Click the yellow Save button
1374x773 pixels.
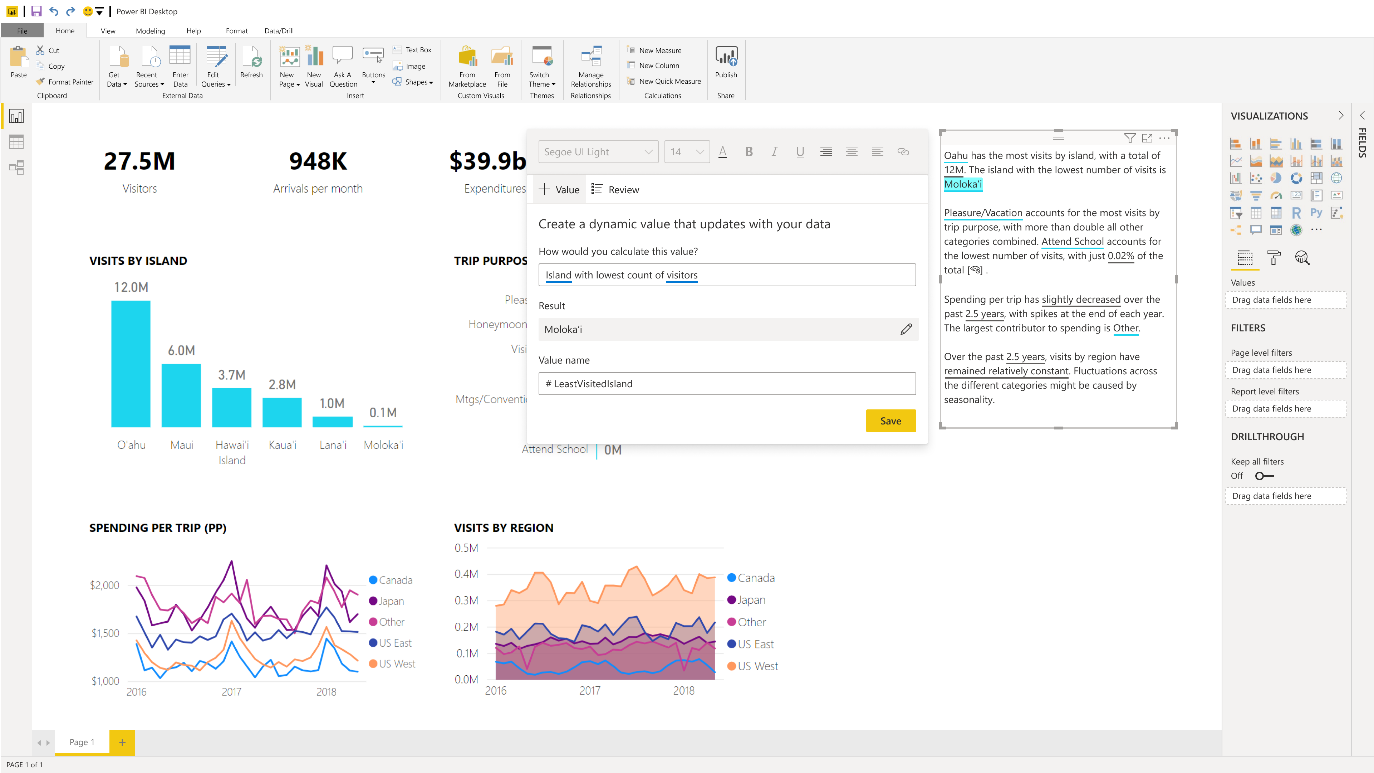click(x=890, y=421)
